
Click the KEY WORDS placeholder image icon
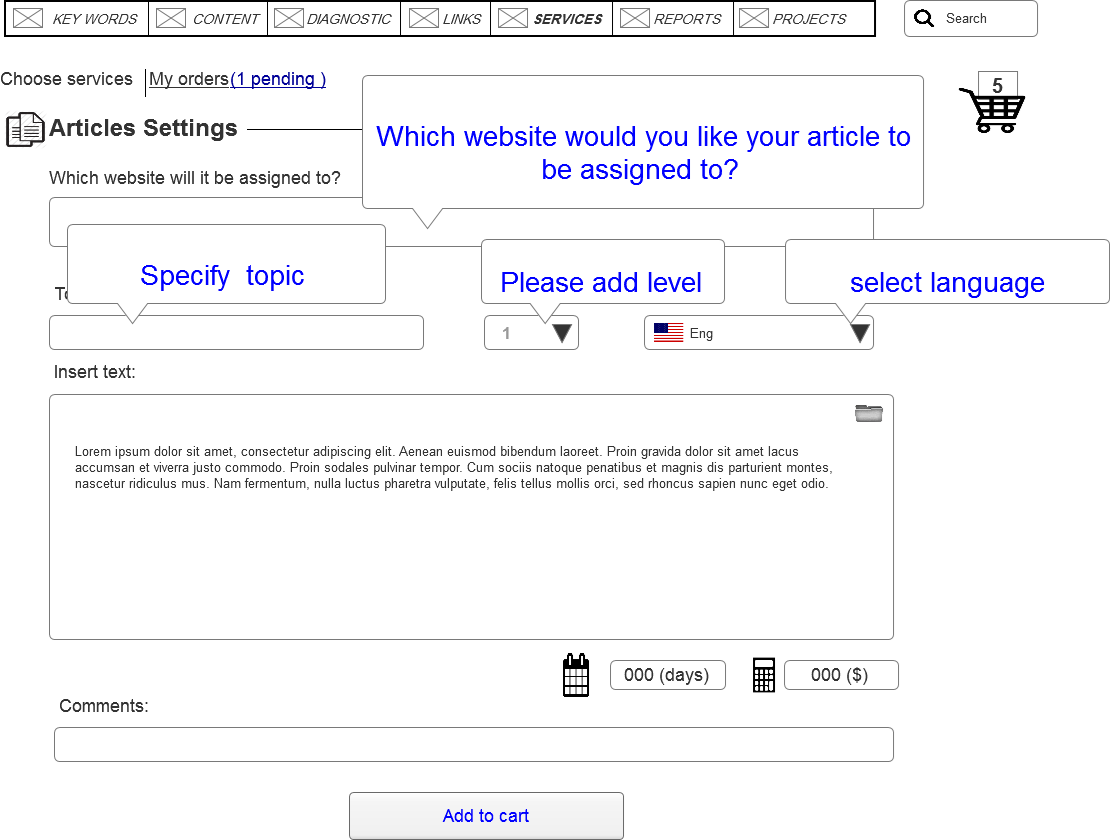[28, 18]
